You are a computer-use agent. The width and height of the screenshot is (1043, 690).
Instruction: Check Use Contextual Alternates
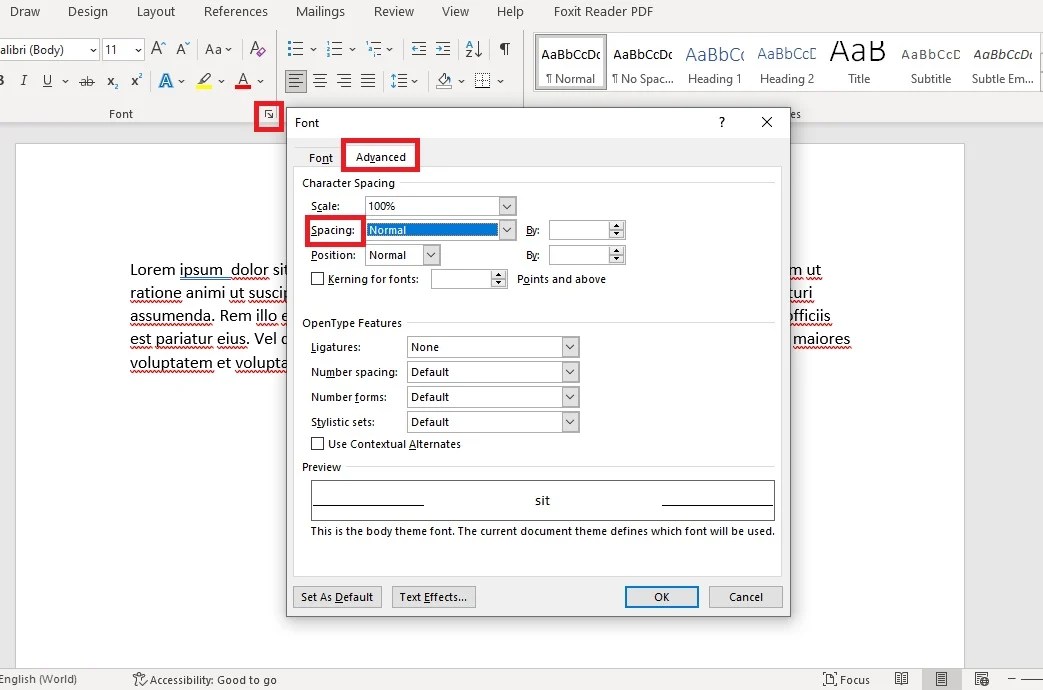coord(320,444)
